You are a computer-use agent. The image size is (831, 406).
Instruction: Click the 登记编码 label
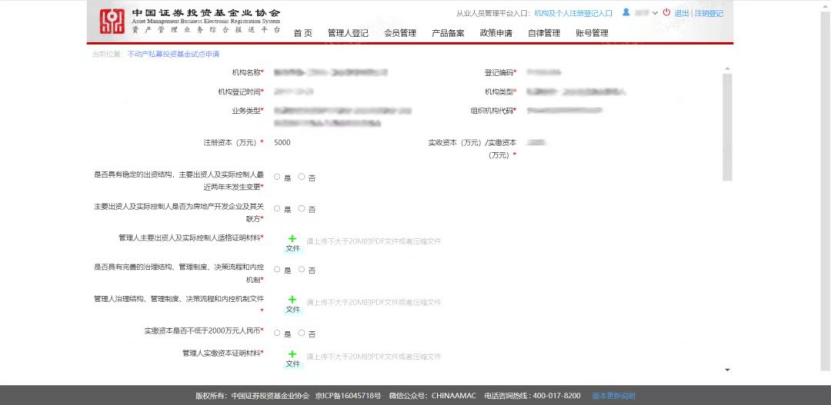click(x=499, y=72)
